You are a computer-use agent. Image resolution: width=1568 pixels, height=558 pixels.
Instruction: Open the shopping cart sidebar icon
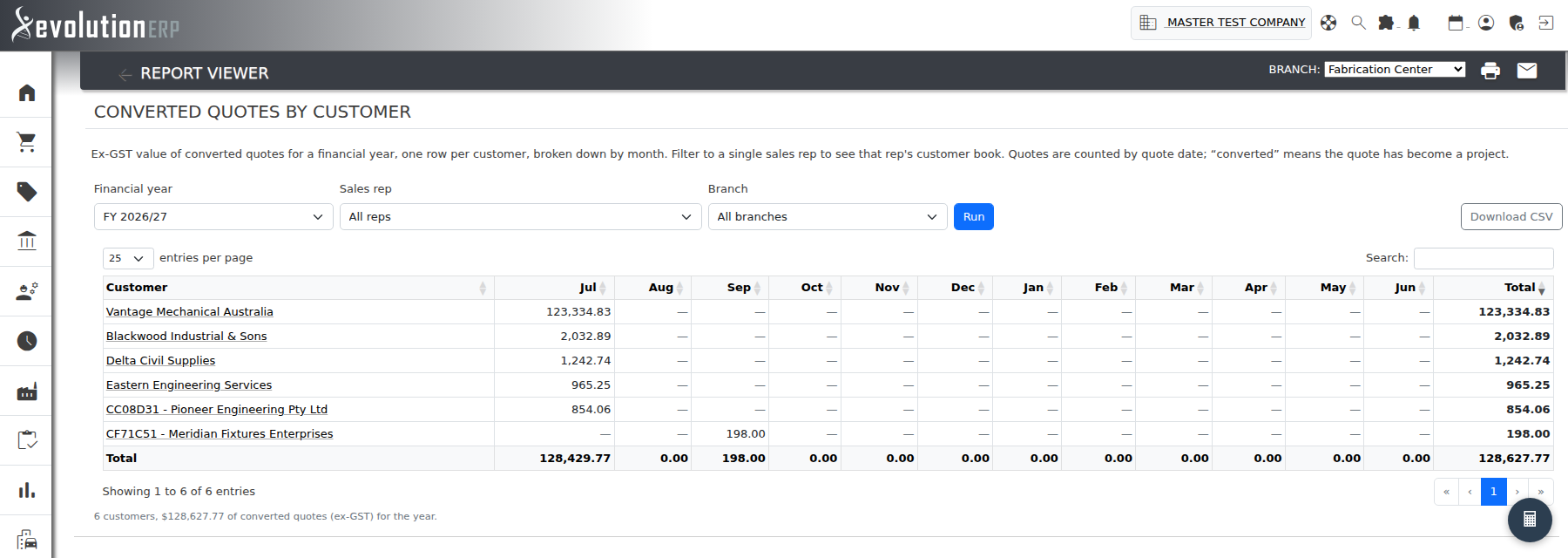(27, 142)
